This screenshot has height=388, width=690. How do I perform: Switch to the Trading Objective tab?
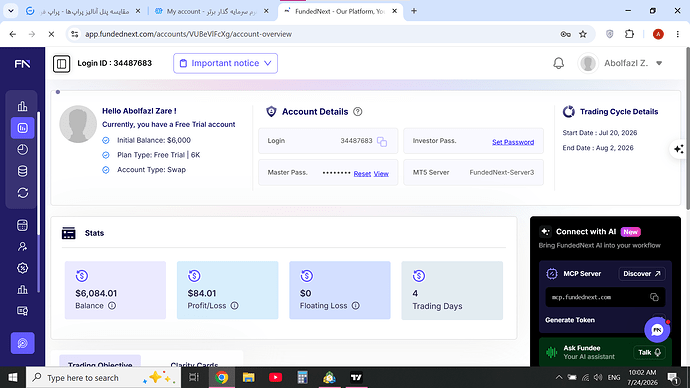[100, 364]
